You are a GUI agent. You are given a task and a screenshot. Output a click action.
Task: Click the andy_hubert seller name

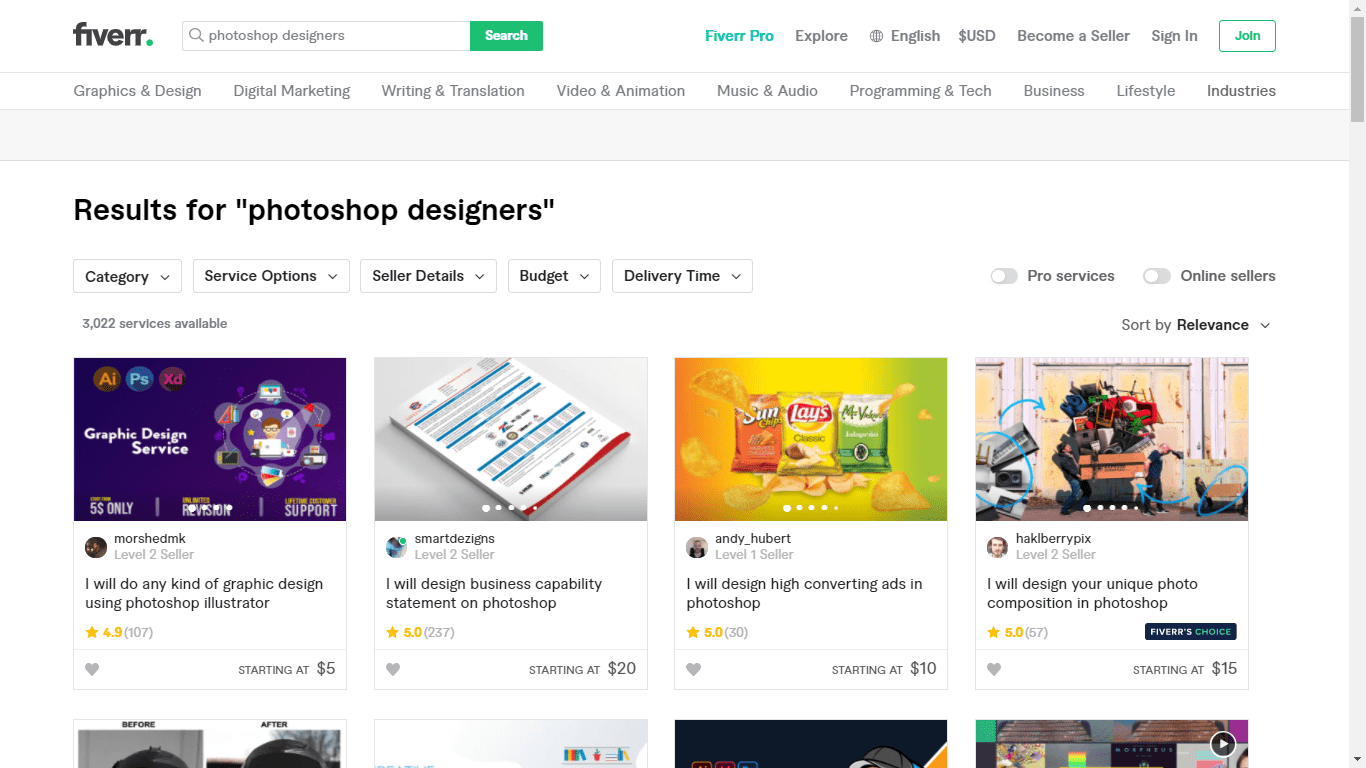[753, 539]
